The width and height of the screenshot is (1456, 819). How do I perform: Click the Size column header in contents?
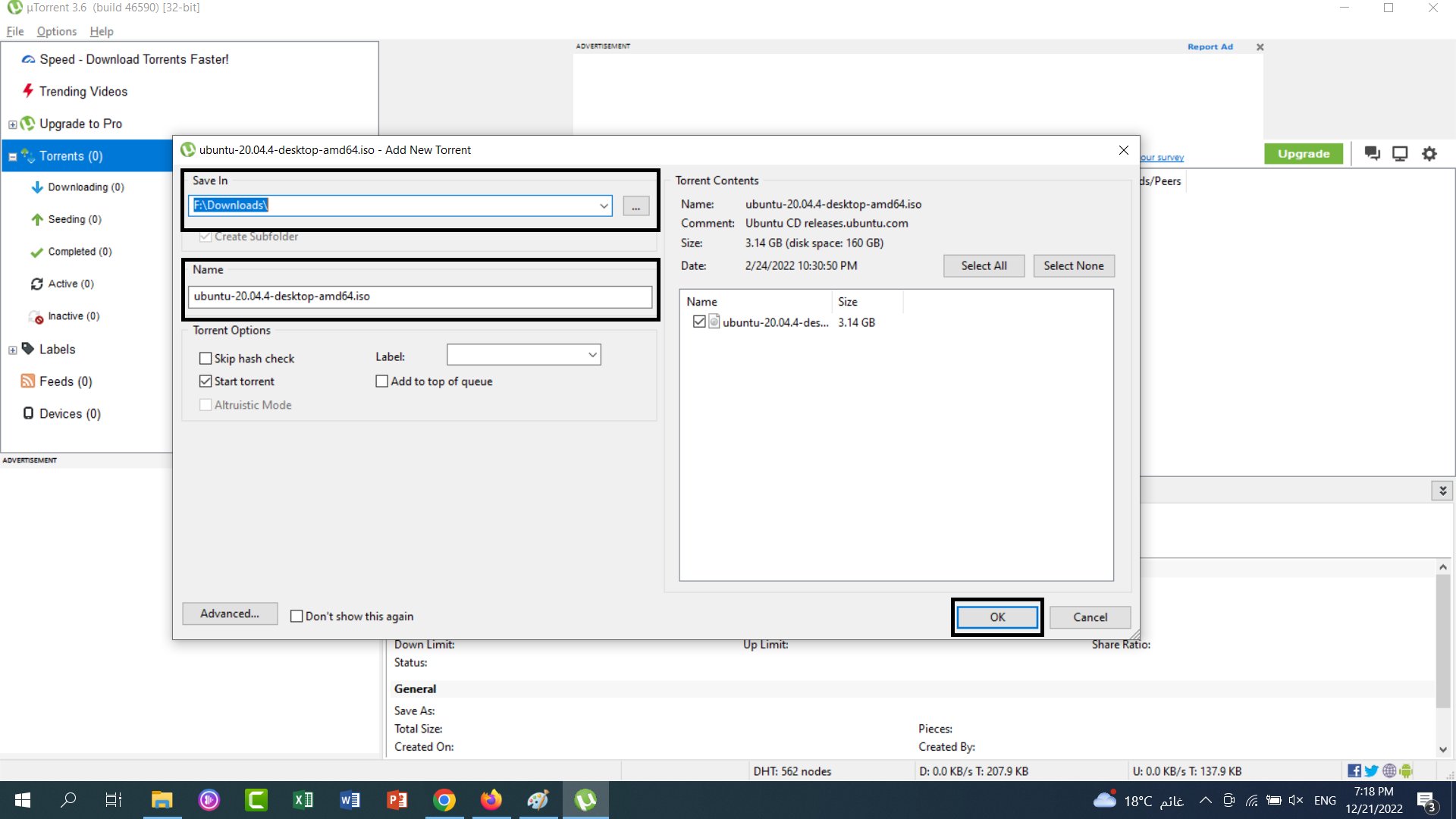pos(868,302)
